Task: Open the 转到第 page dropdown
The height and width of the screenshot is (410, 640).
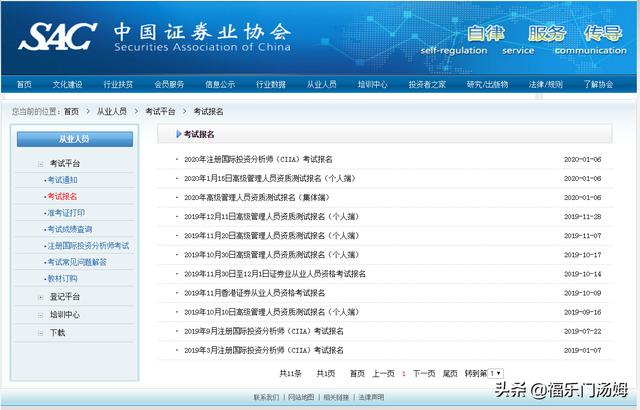Action: click(496, 373)
